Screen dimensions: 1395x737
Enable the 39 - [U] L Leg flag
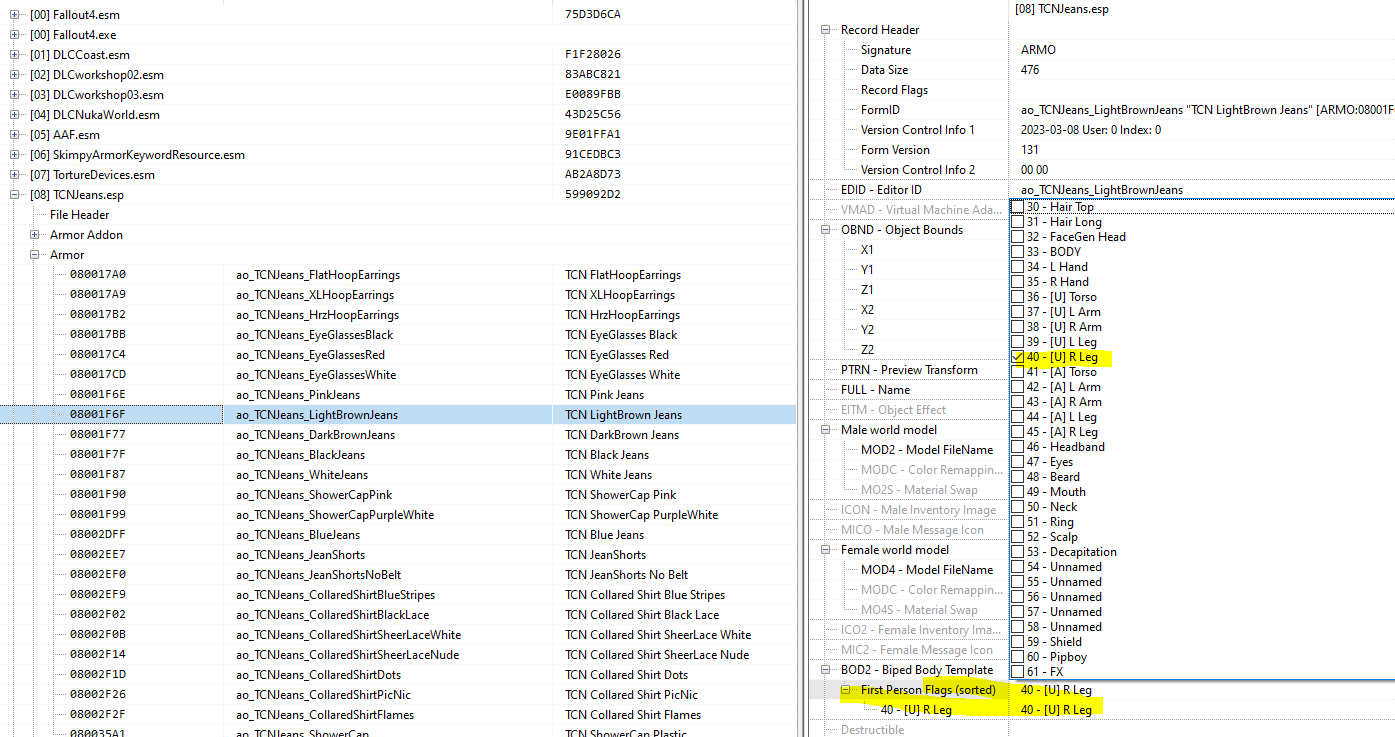pos(1018,342)
